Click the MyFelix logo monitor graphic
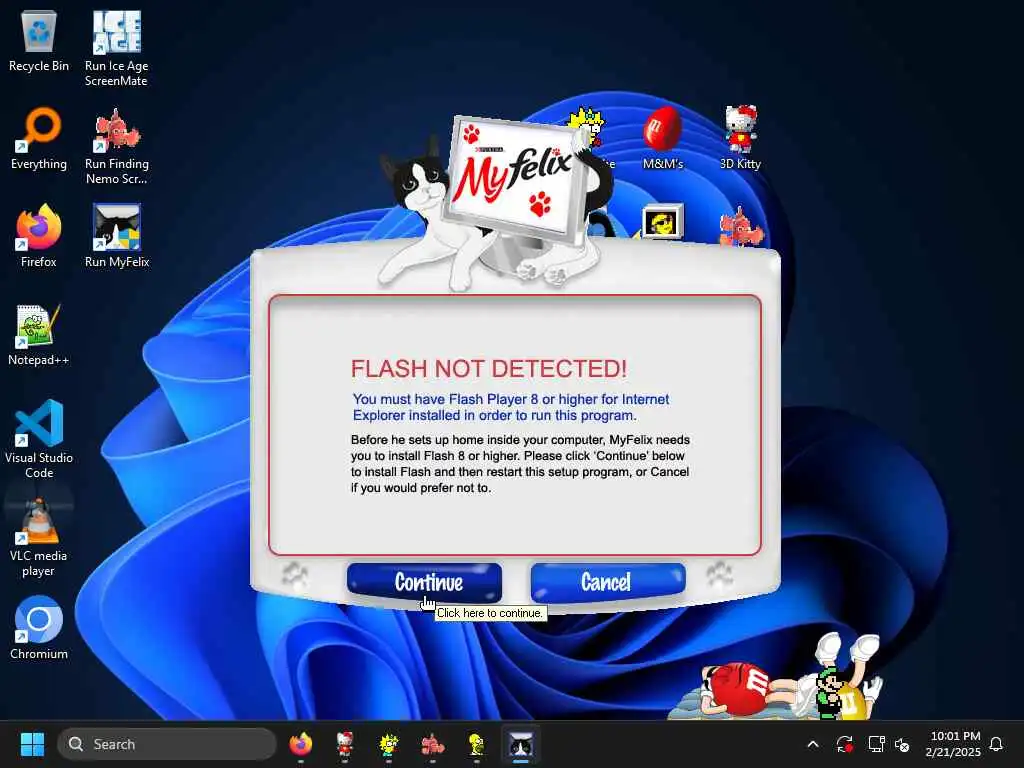1024x768 pixels. [x=516, y=180]
